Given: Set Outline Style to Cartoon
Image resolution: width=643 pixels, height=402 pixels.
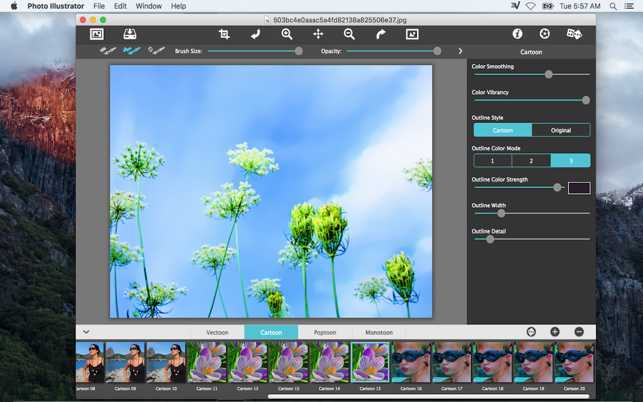Looking at the screenshot, I should [503, 130].
